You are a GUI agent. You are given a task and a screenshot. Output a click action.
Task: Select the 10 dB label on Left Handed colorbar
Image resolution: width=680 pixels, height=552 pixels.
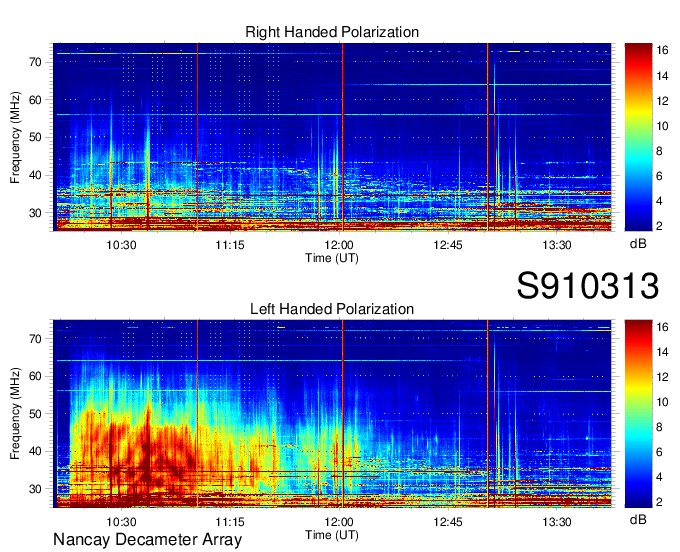click(x=662, y=402)
